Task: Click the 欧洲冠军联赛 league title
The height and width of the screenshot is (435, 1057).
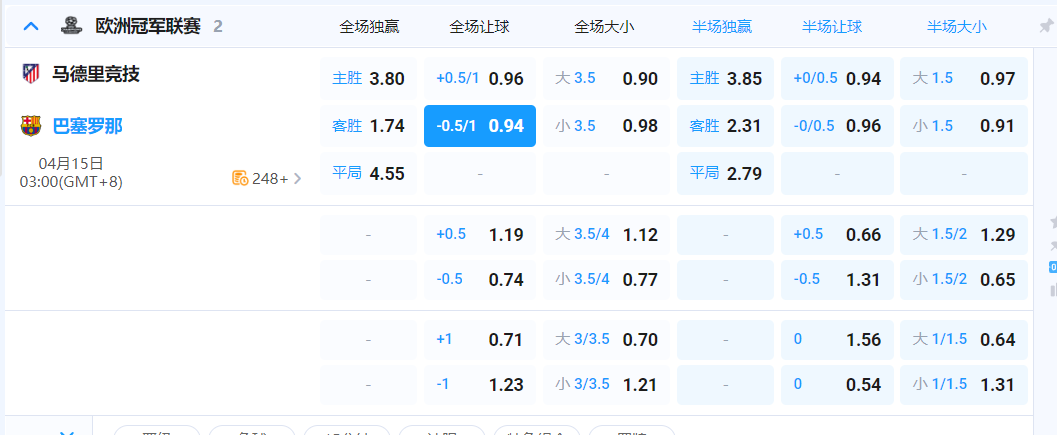Action: click(148, 27)
